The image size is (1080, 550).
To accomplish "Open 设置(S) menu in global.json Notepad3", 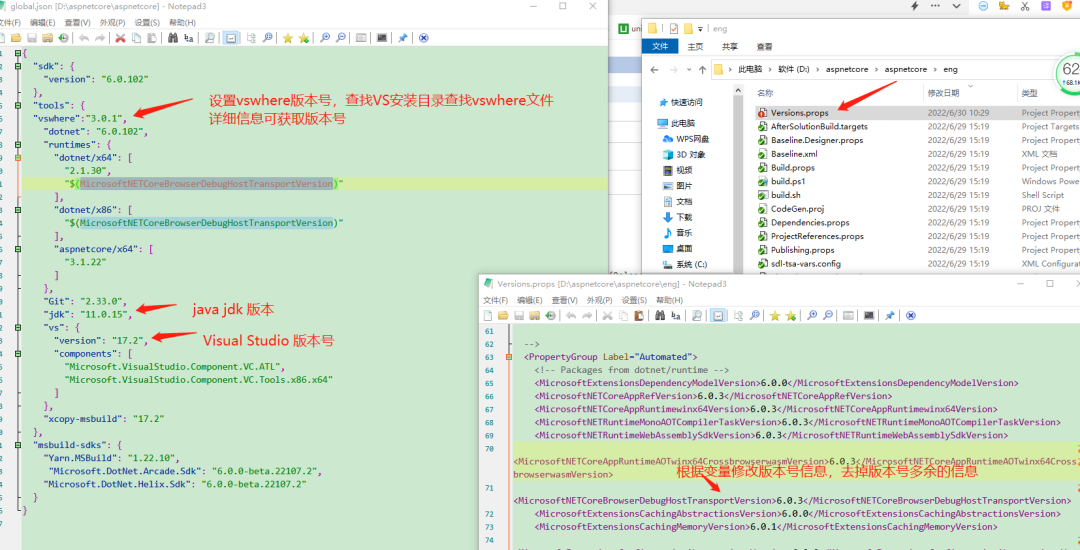I will [147, 22].
